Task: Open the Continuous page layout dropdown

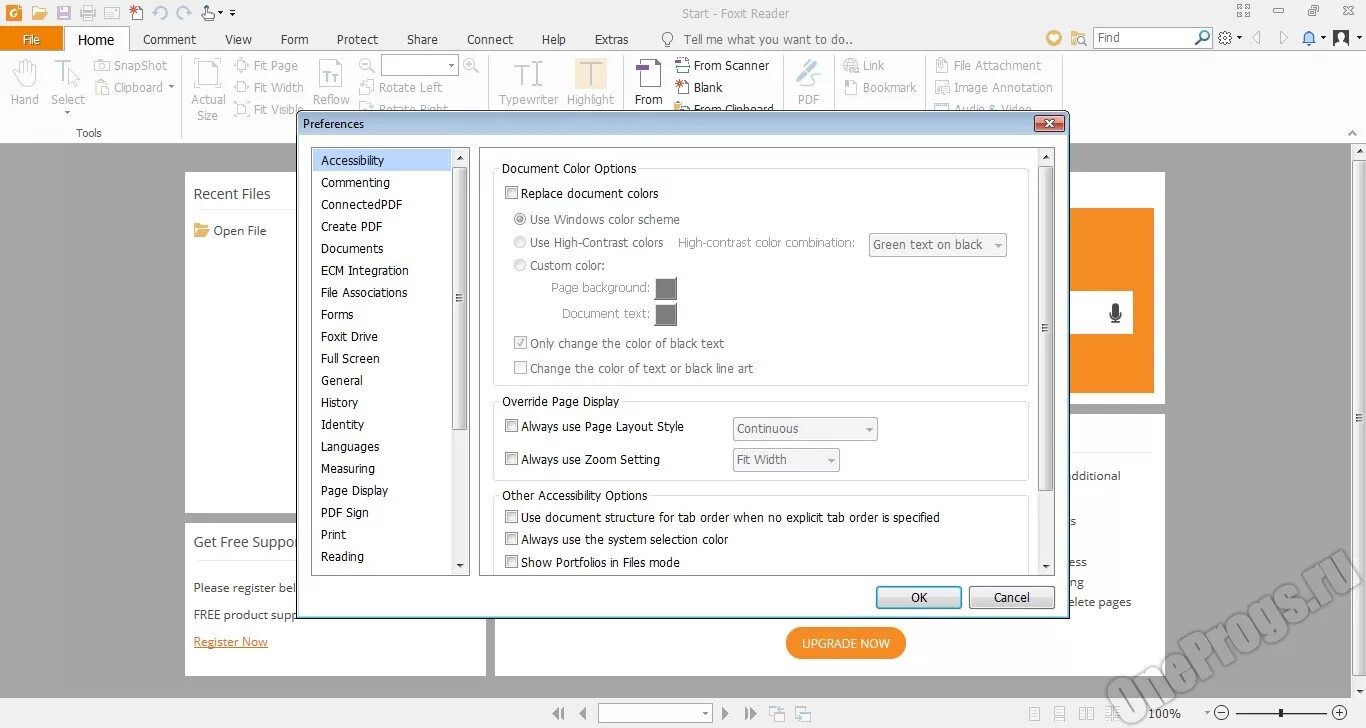Action: pos(805,429)
